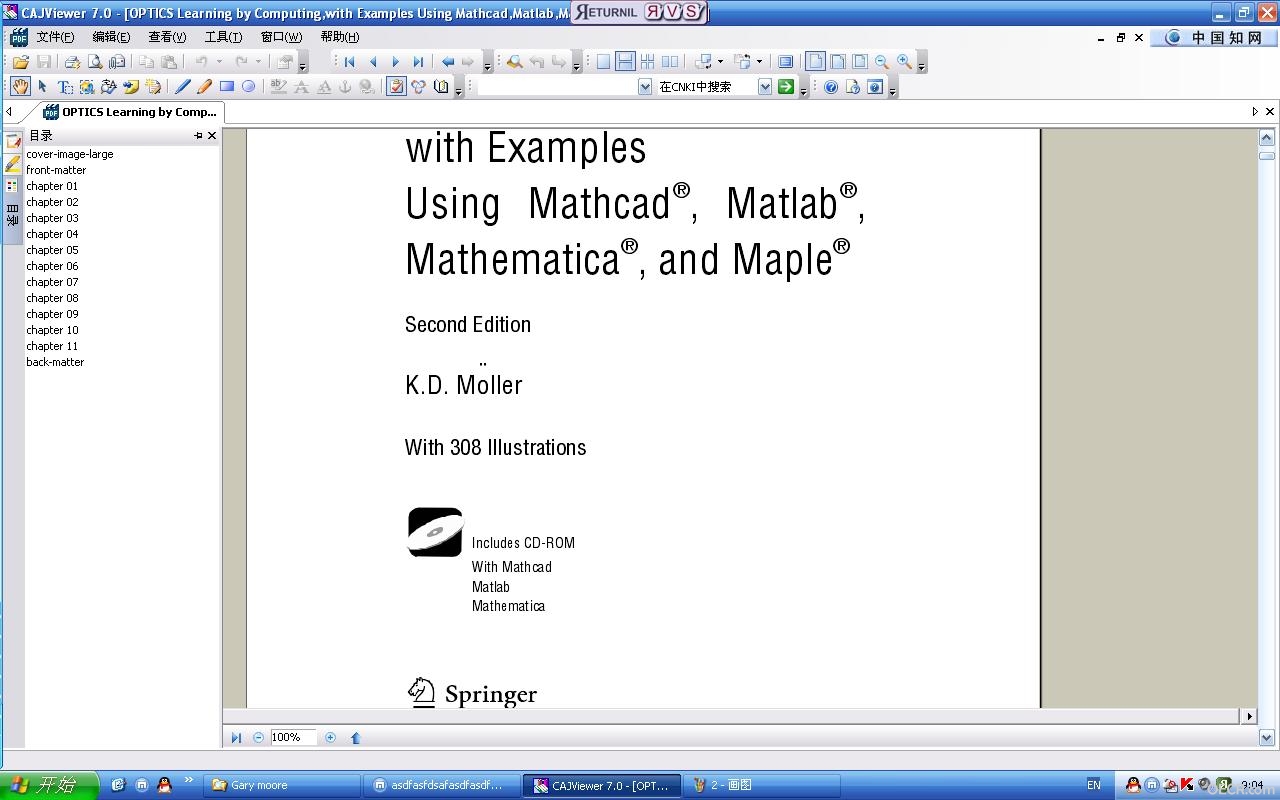Select the text selection tool
Screen dimensions: 1280x800
[x=65, y=87]
